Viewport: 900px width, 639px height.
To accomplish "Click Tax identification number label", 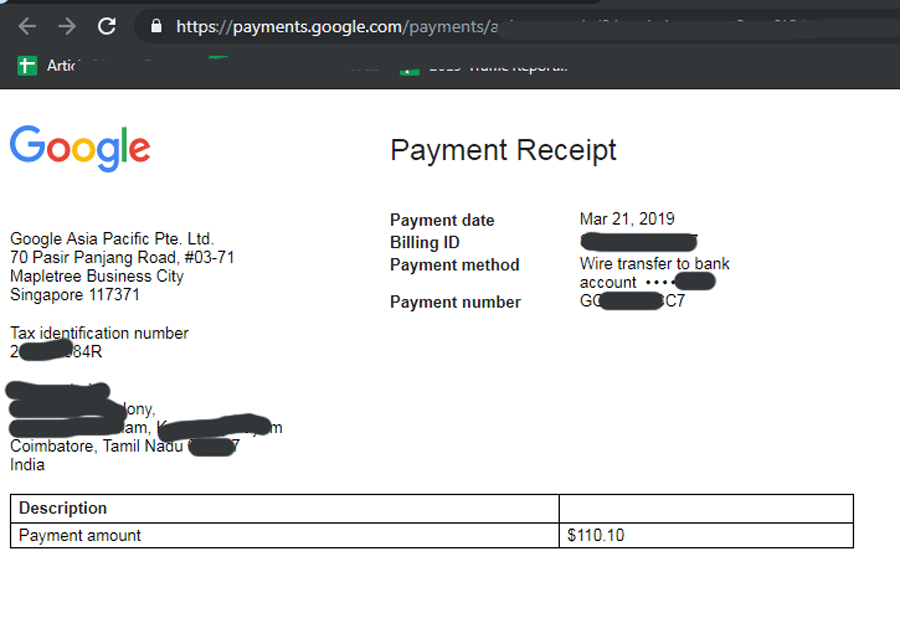I will tap(99, 333).
